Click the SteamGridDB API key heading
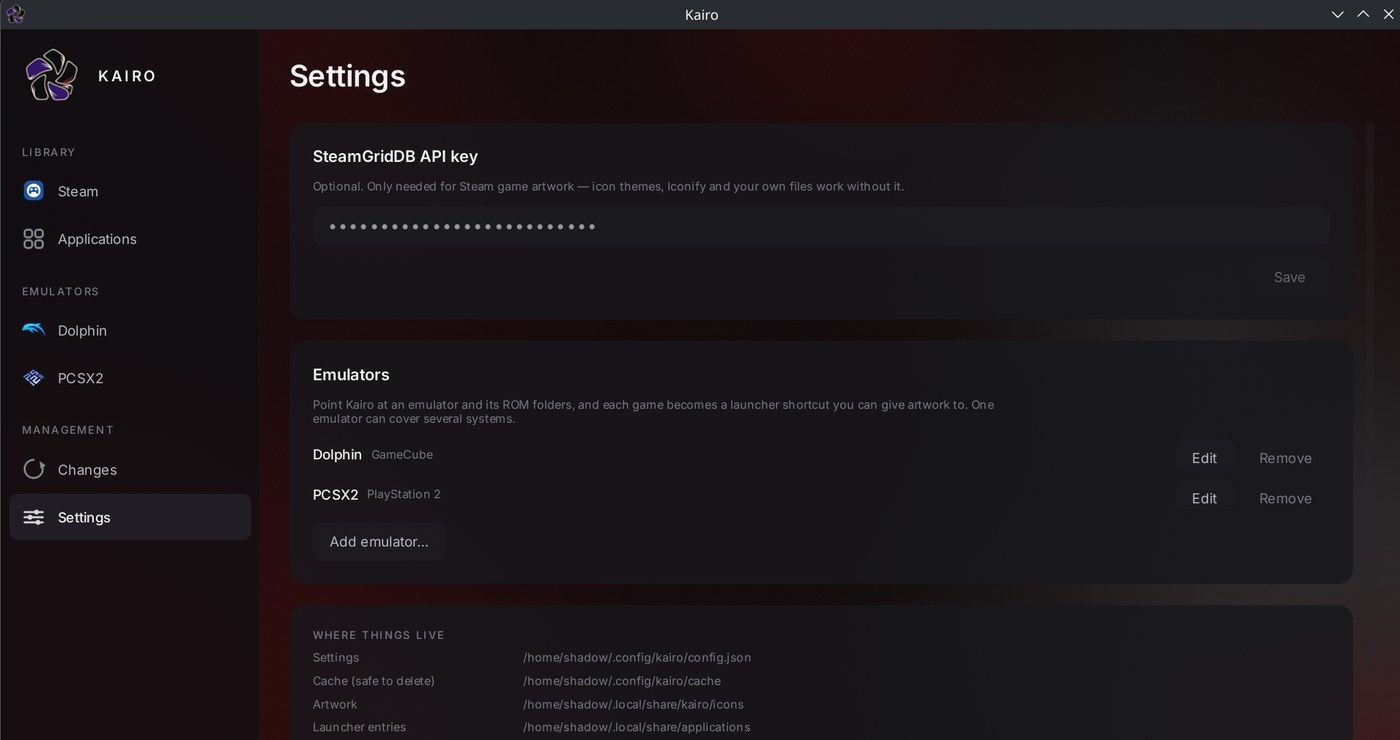1400x740 pixels. click(x=395, y=156)
